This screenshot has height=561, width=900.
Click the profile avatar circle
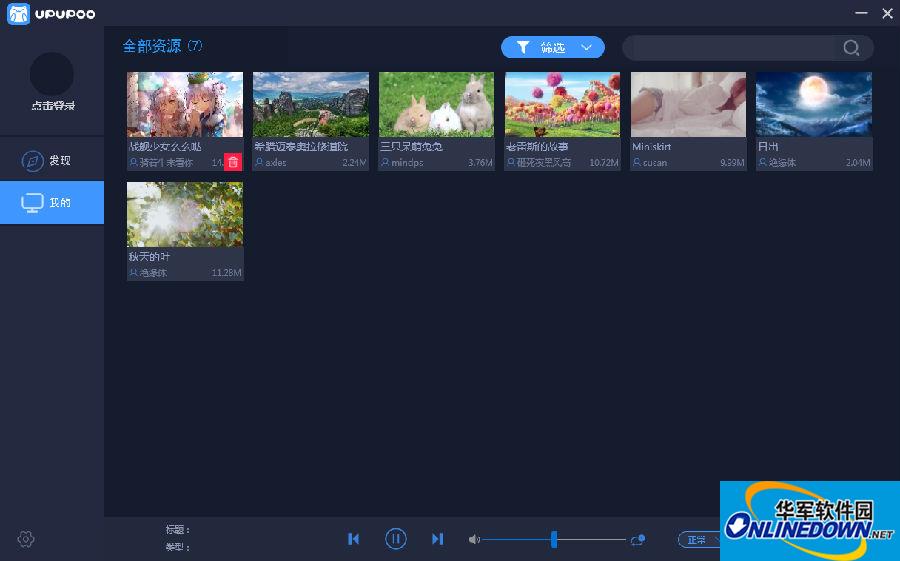(x=52, y=74)
